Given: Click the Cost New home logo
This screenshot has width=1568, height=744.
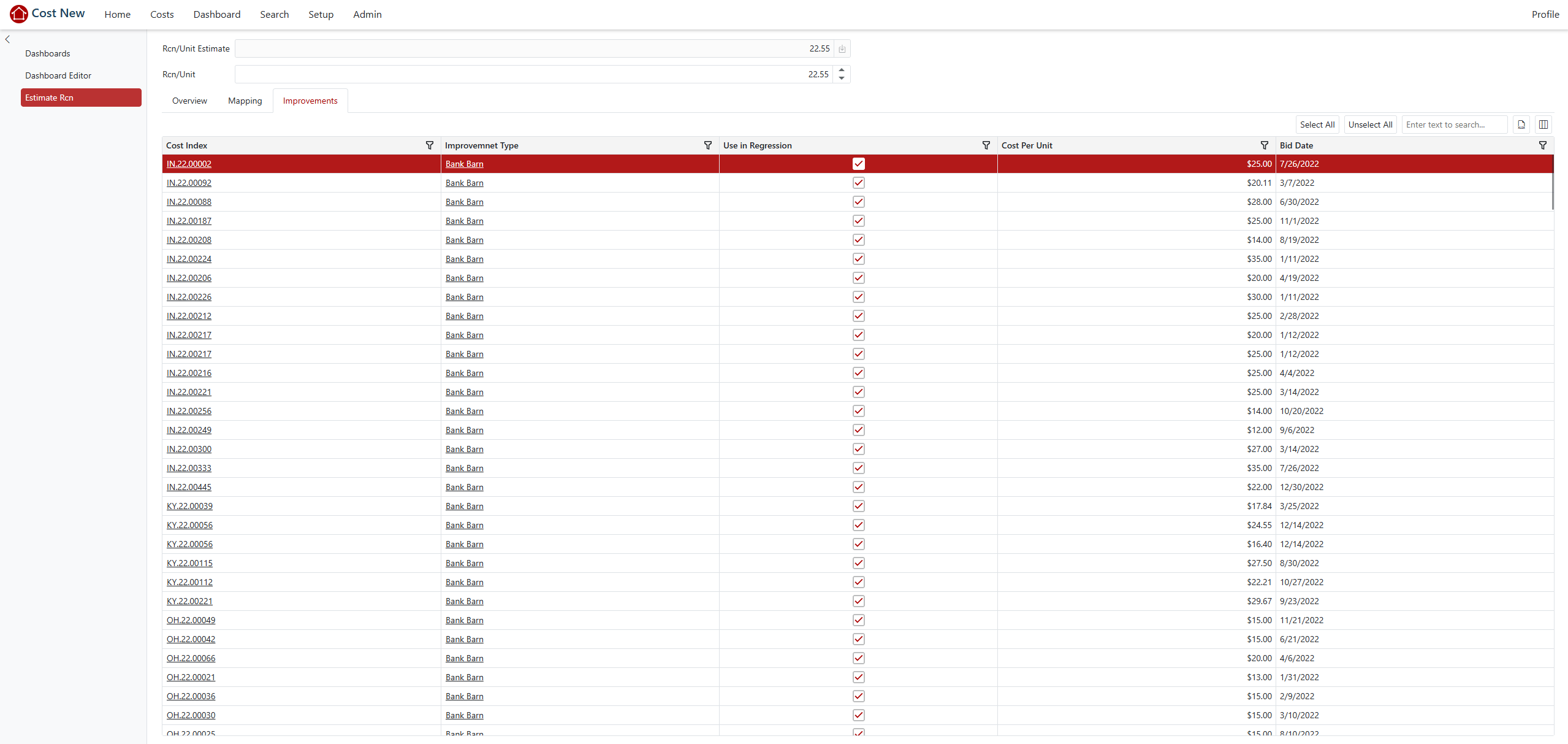Looking at the screenshot, I should click(x=19, y=13).
